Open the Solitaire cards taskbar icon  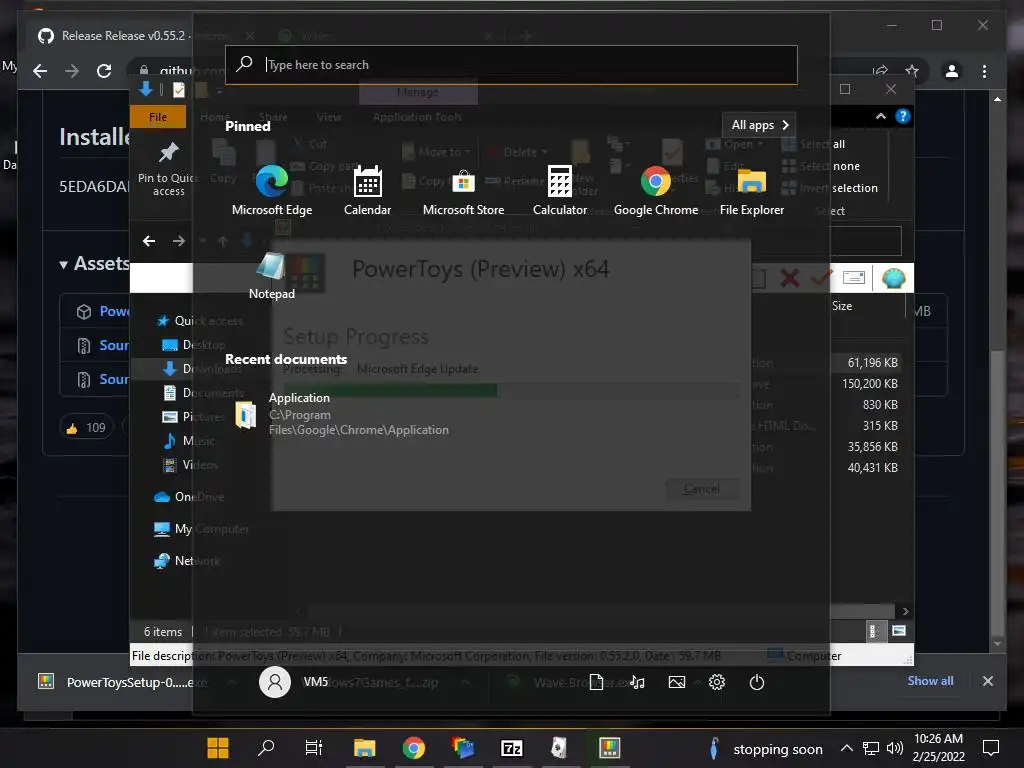coord(559,748)
